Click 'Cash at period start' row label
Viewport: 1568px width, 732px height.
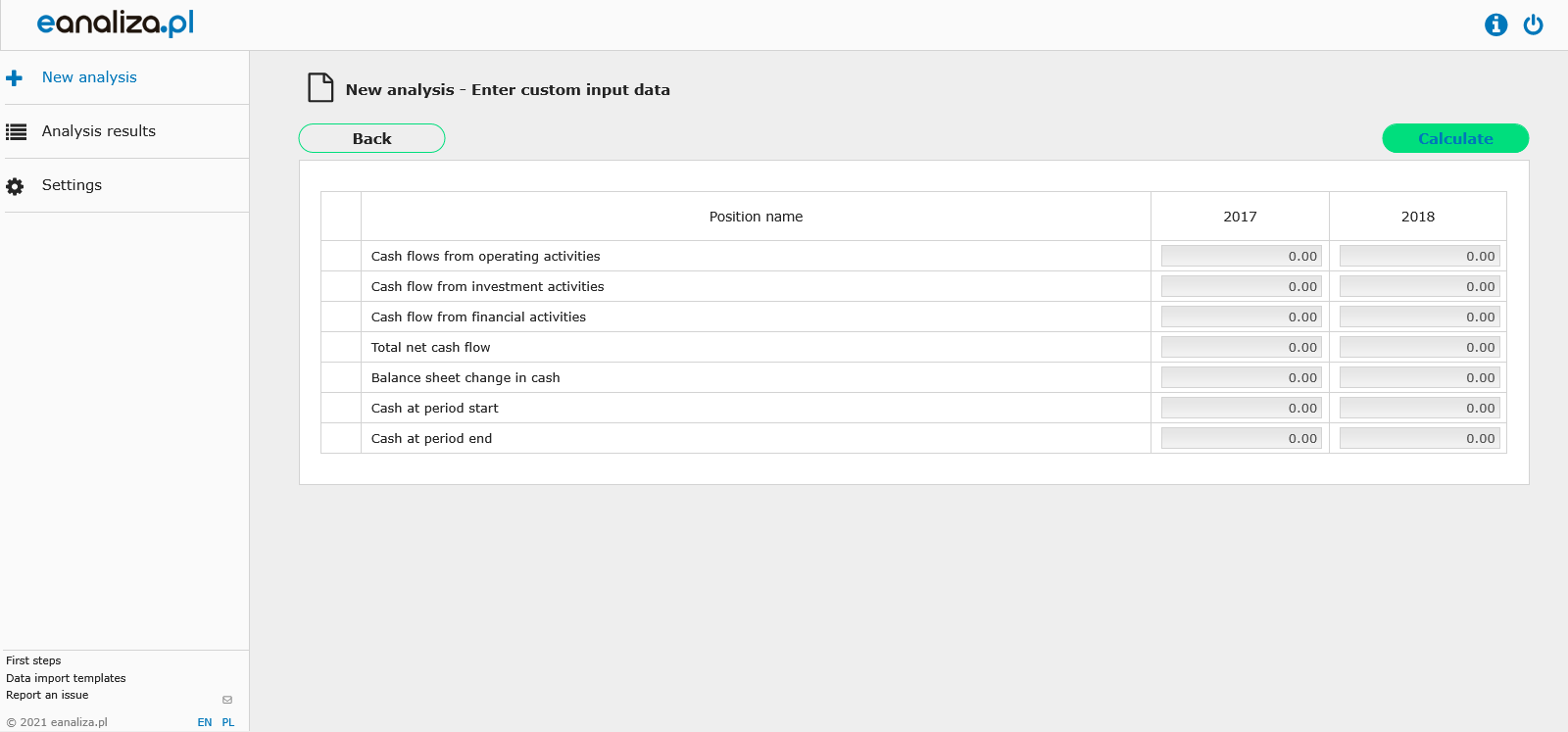434,408
